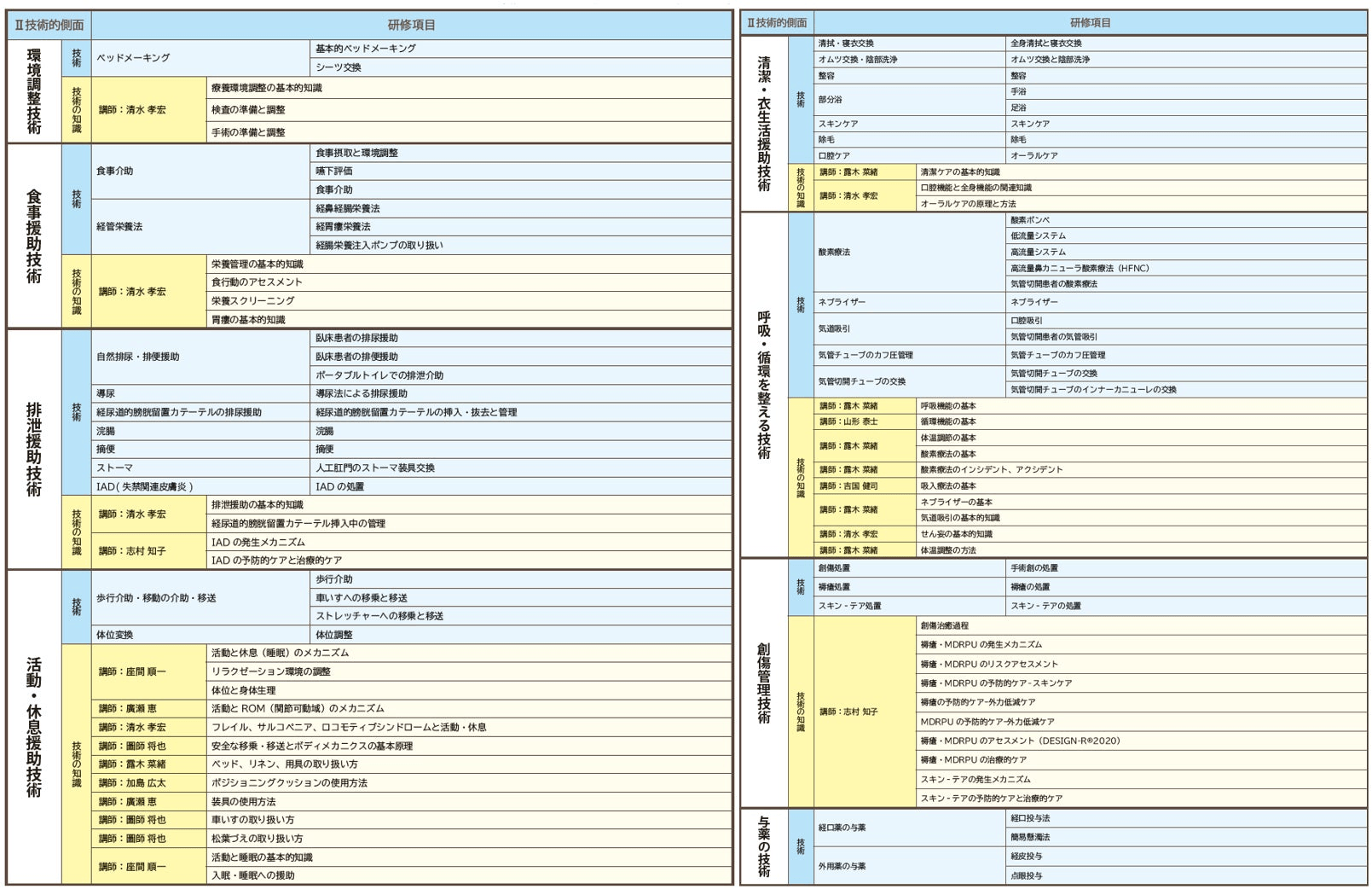
Task: Select the 活動・休息援助技術 section label
Action: coord(34,727)
